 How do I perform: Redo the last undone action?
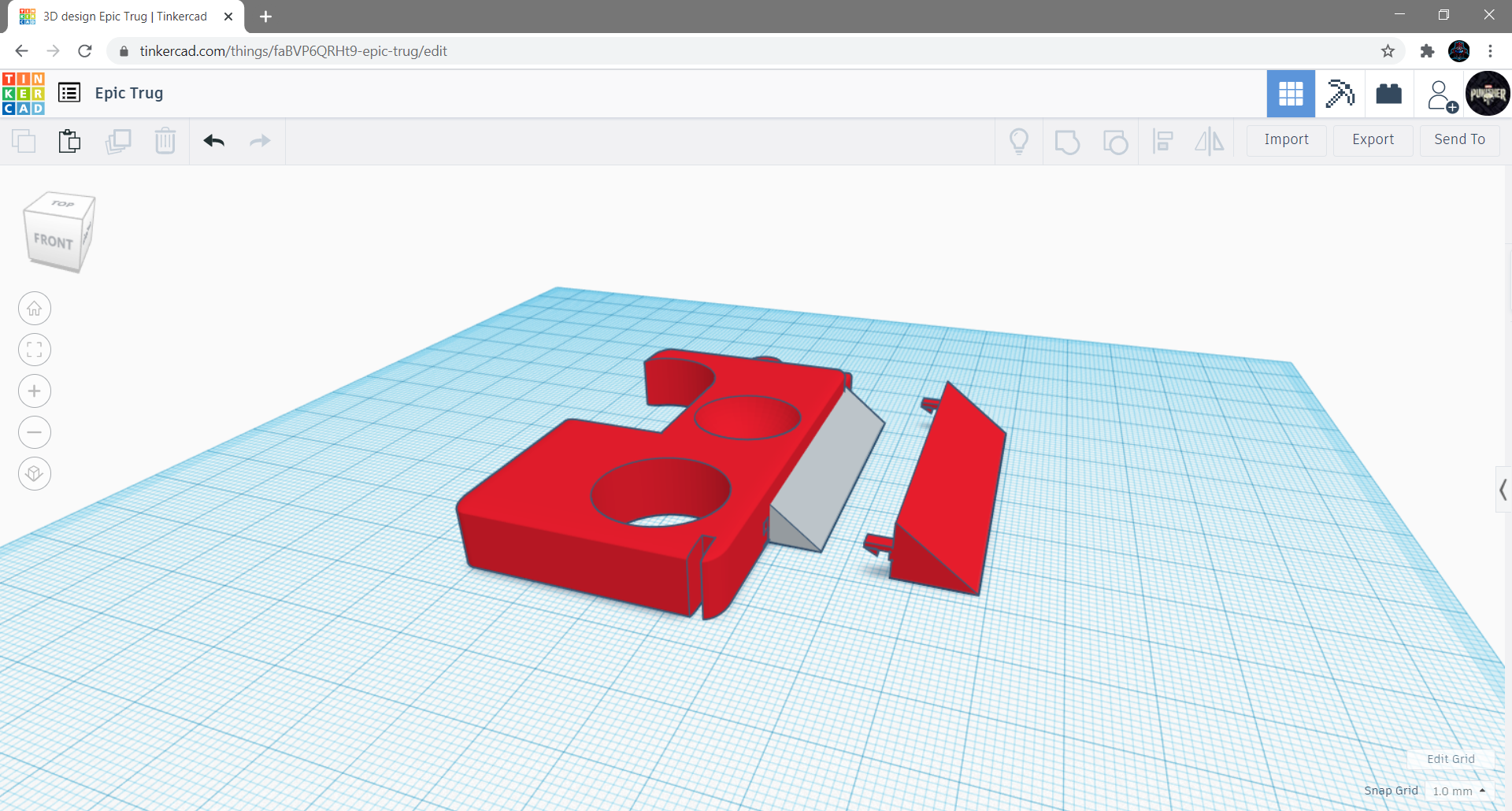[x=260, y=141]
